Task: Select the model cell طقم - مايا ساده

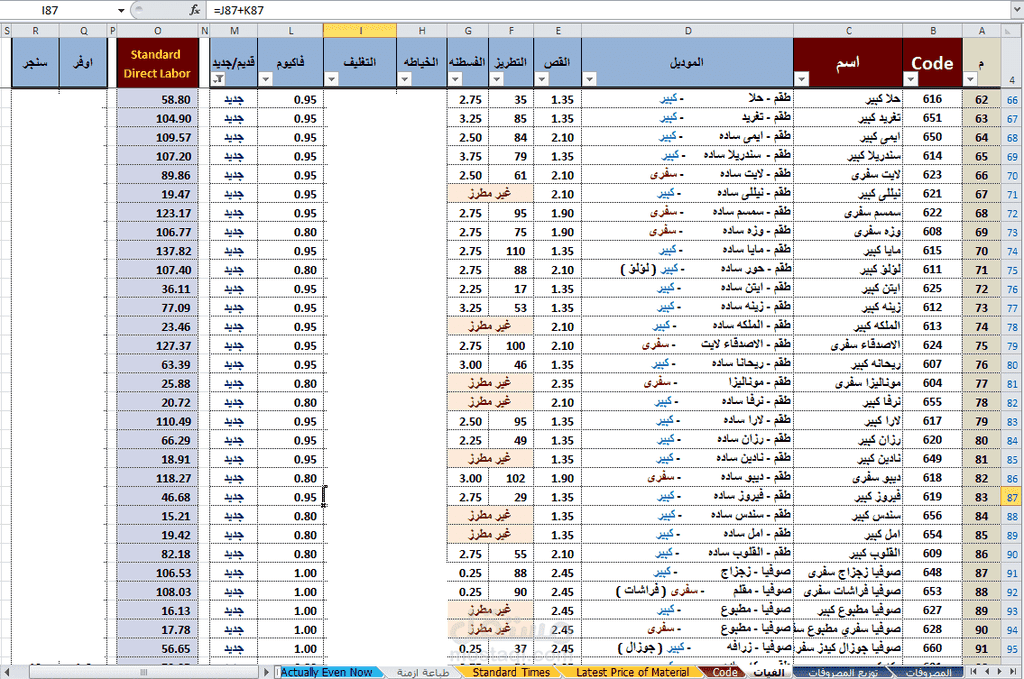Action: 688,251
